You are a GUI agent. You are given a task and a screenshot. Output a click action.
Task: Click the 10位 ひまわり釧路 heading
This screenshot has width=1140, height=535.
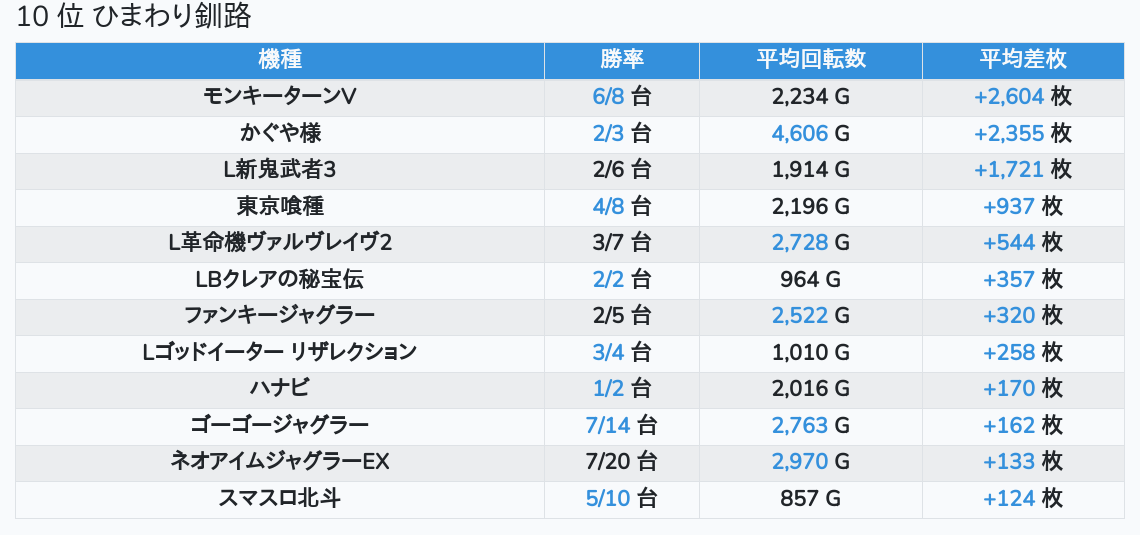click(134, 16)
